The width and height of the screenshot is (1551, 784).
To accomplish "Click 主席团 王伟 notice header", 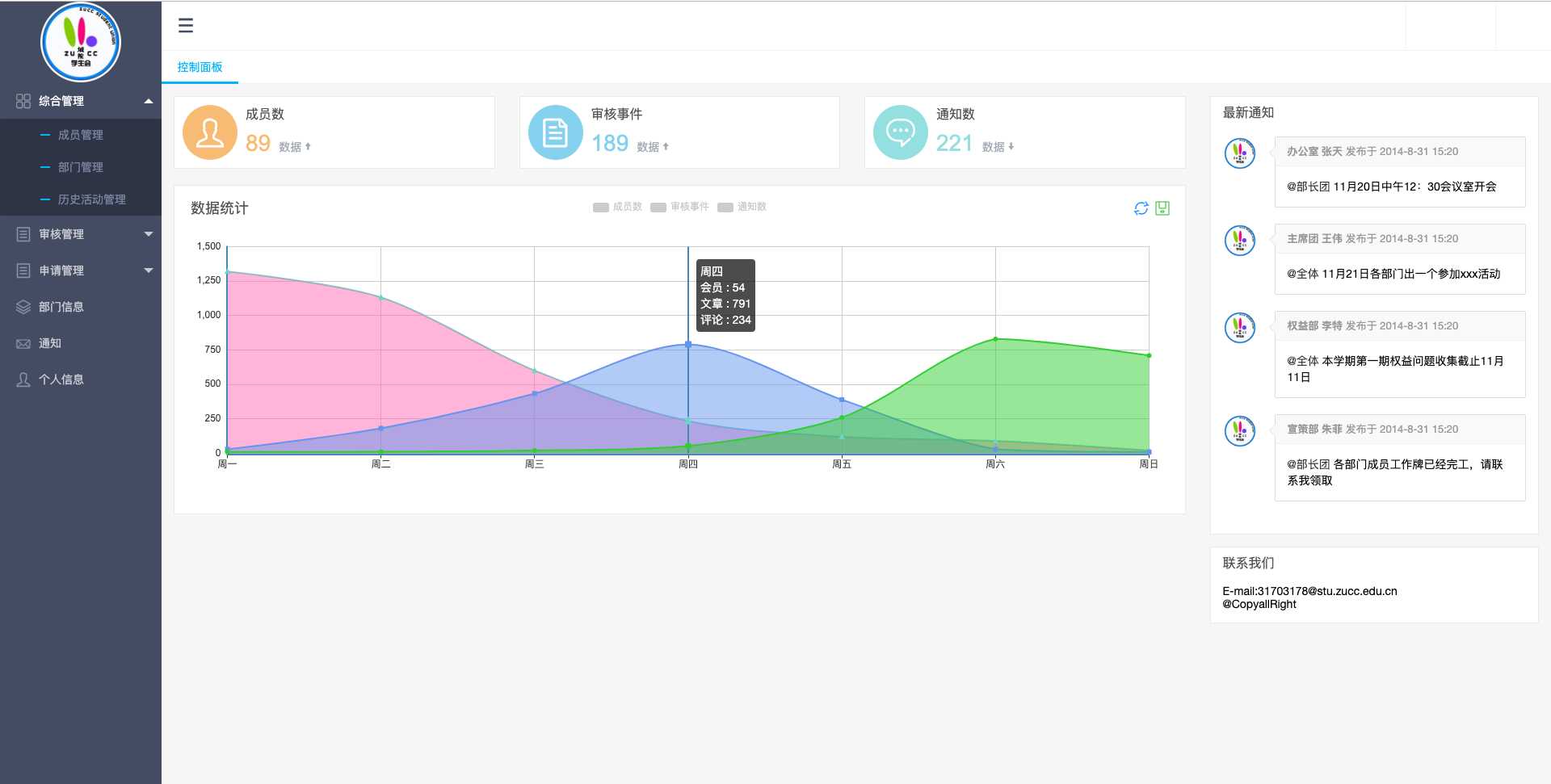I will pyautogui.click(x=1400, y=239).
